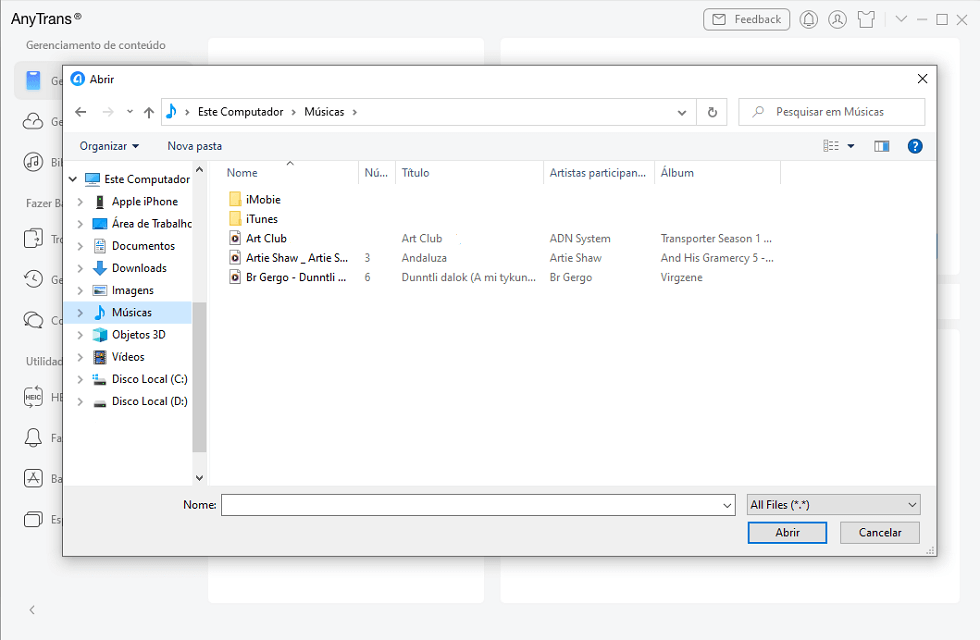Click the Feedback button in AnyTrans

pyautogui.click(x=746, y=19)
